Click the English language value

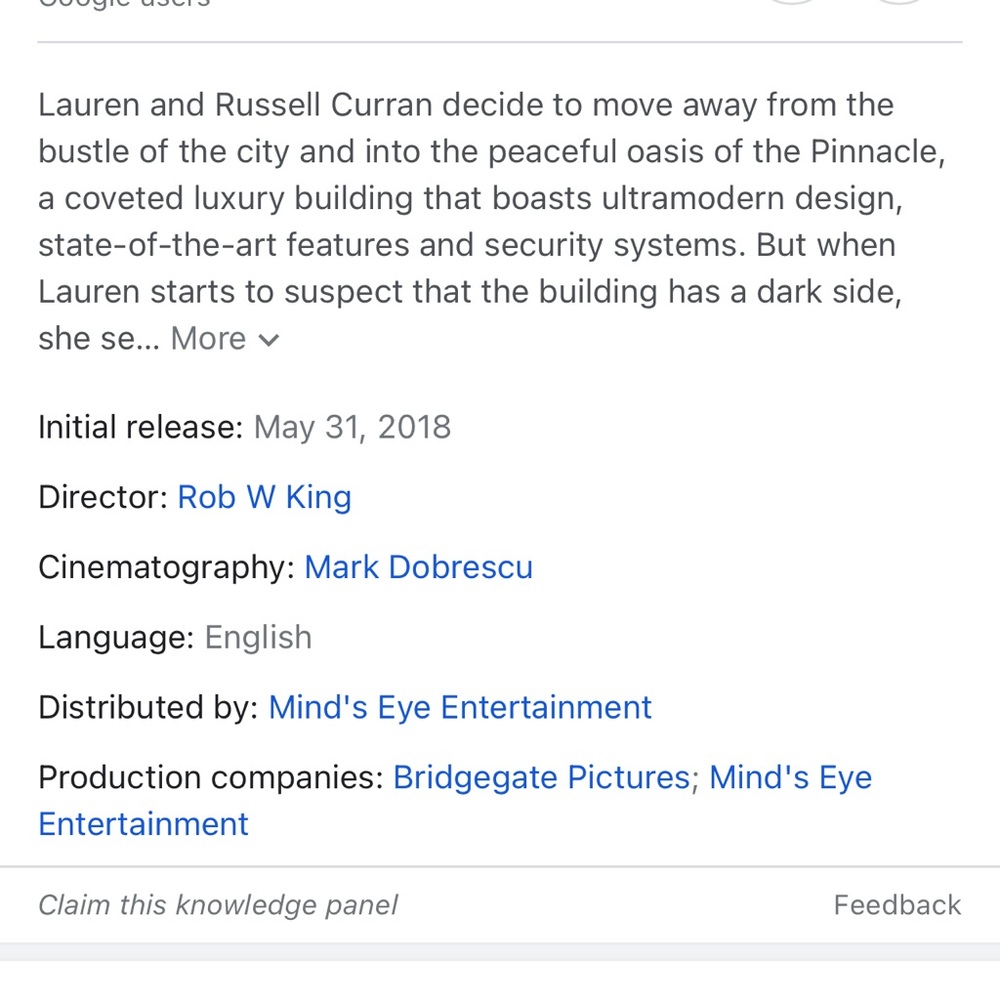(258, 637)
